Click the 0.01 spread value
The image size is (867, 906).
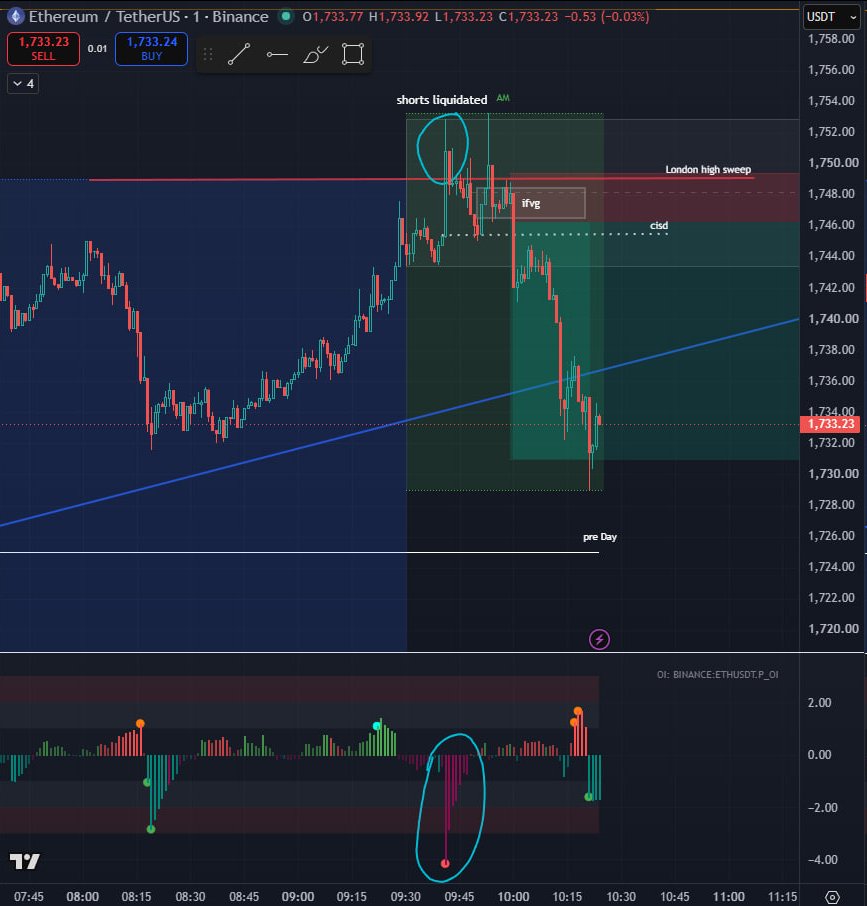[97, 49]
